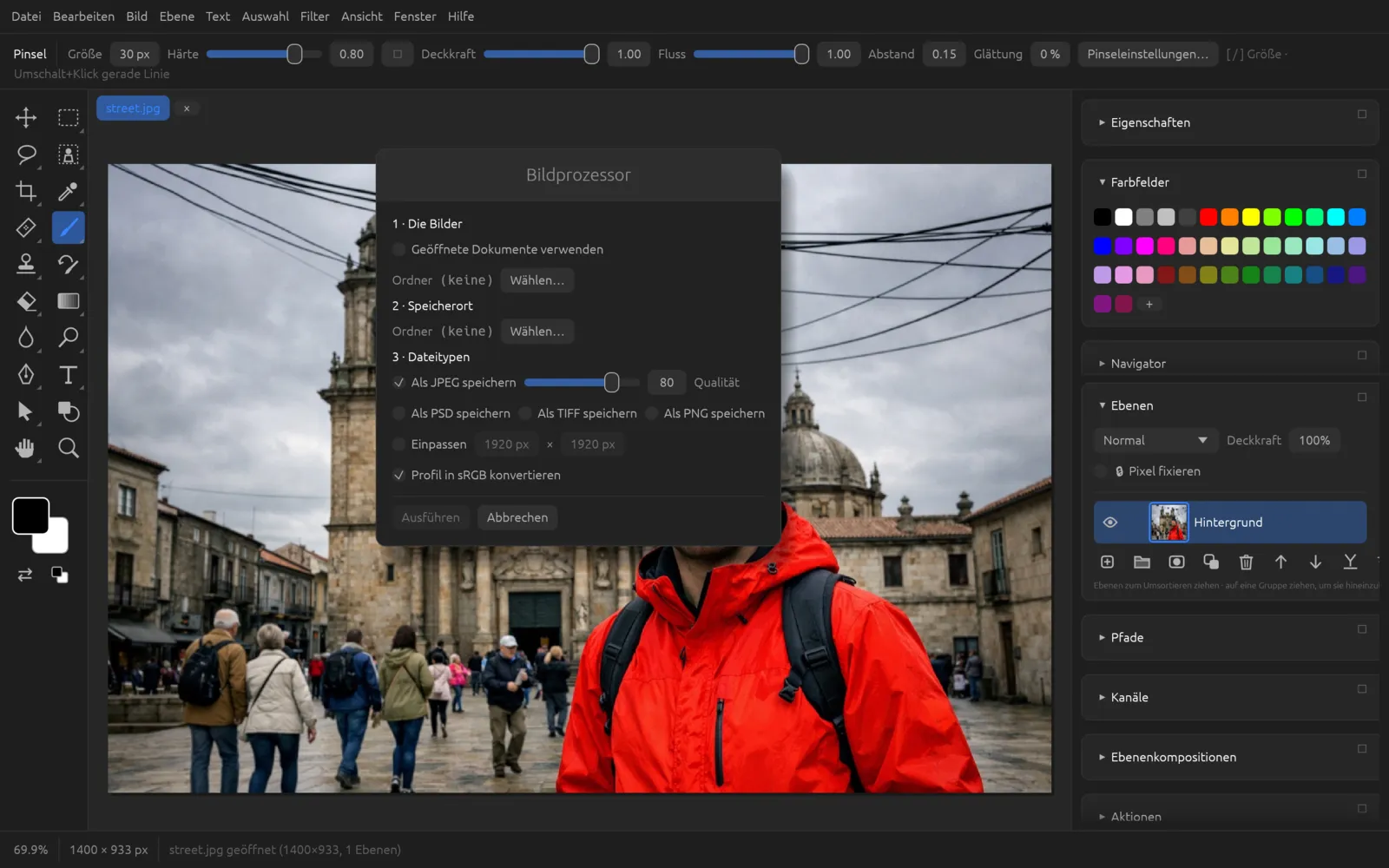
Task: Select the Clone Stamp tool
Action: [26, 264]
